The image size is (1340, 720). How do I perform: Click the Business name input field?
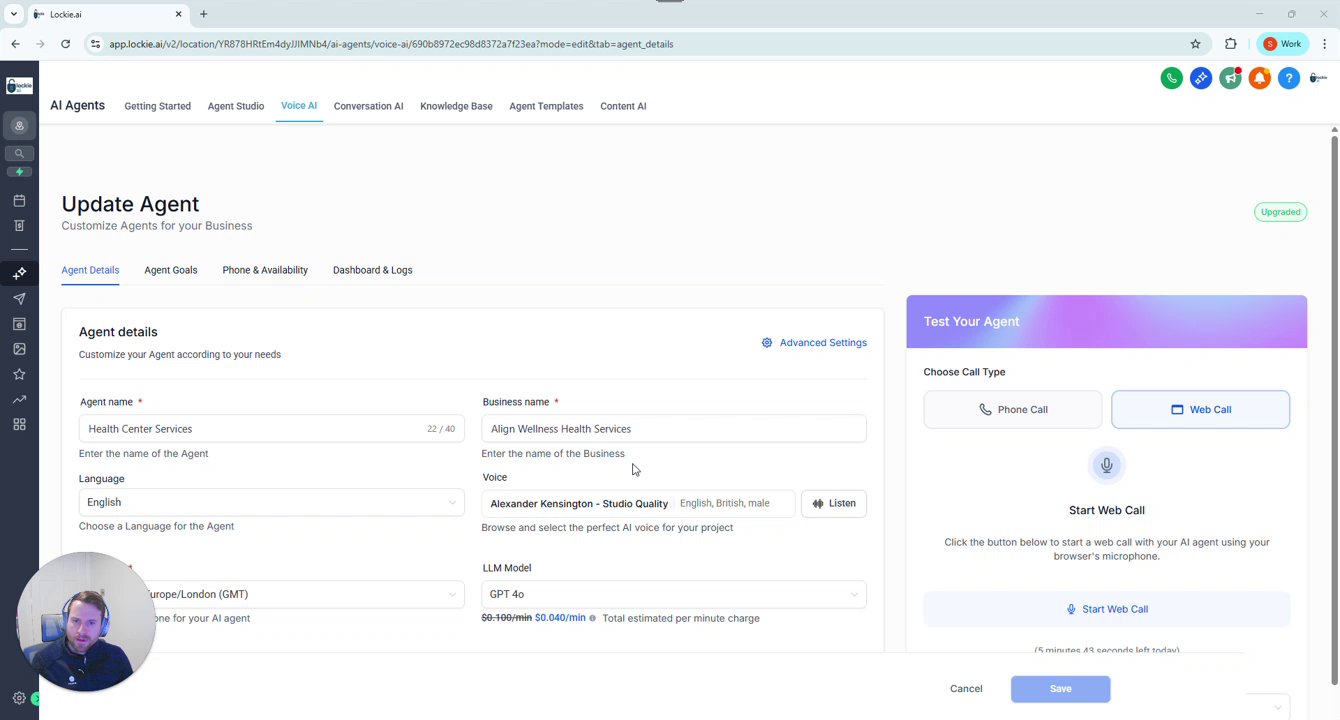click(674, 429)
